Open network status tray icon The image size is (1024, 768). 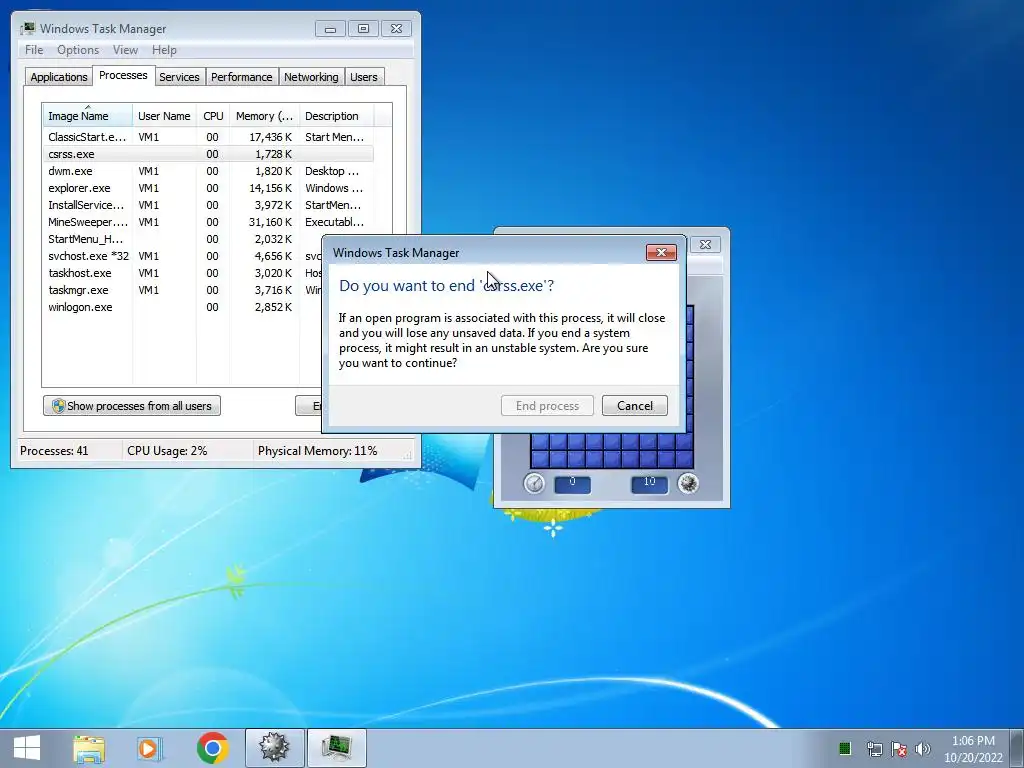tap(874, 748)
